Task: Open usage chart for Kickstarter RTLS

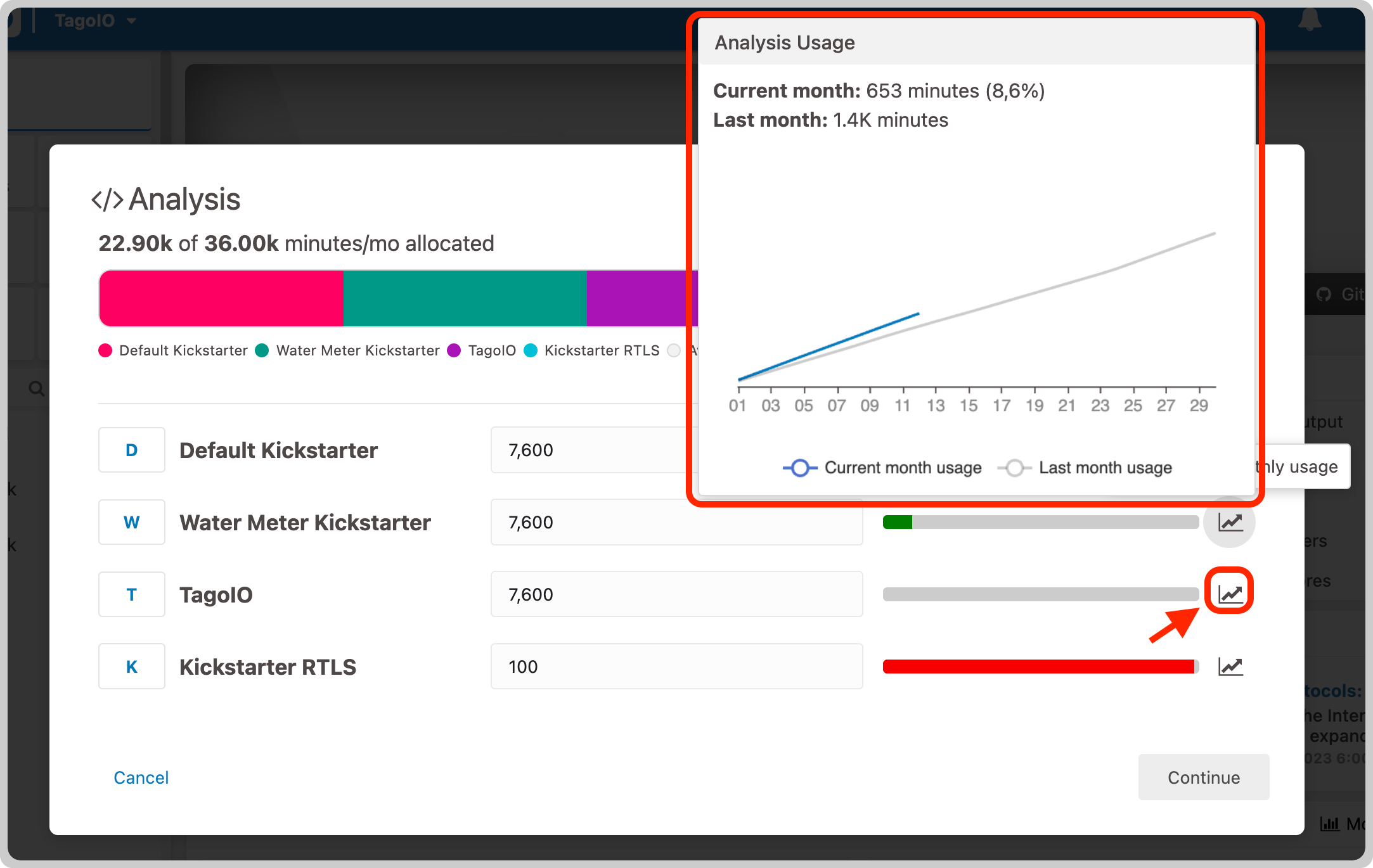Action: point(1230,667)
